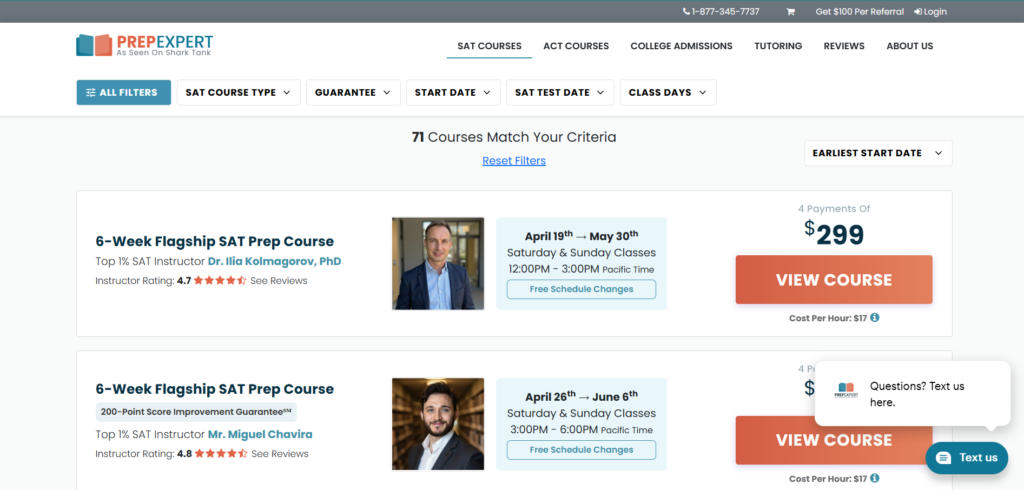
Task: See Reviews for the 4.8 rated instructor
Action: click(280, 453)
